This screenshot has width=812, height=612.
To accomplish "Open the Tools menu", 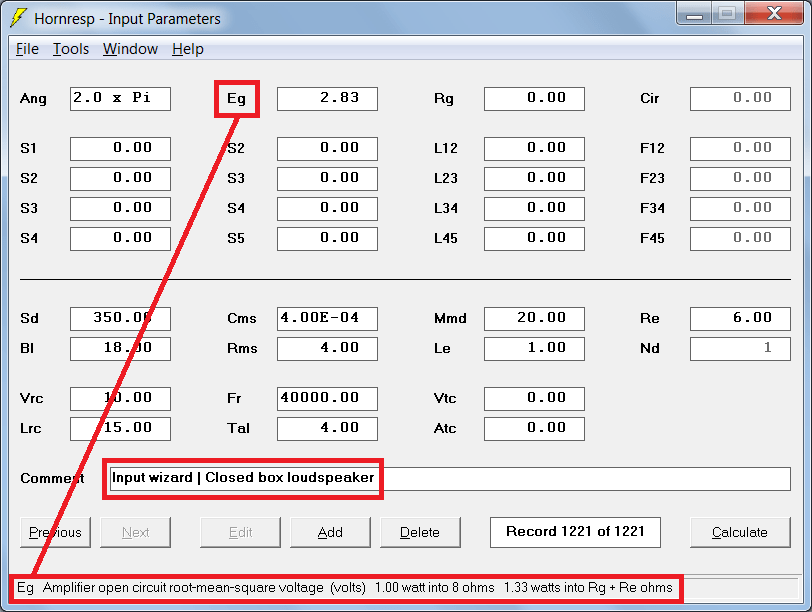I will 71,49.
